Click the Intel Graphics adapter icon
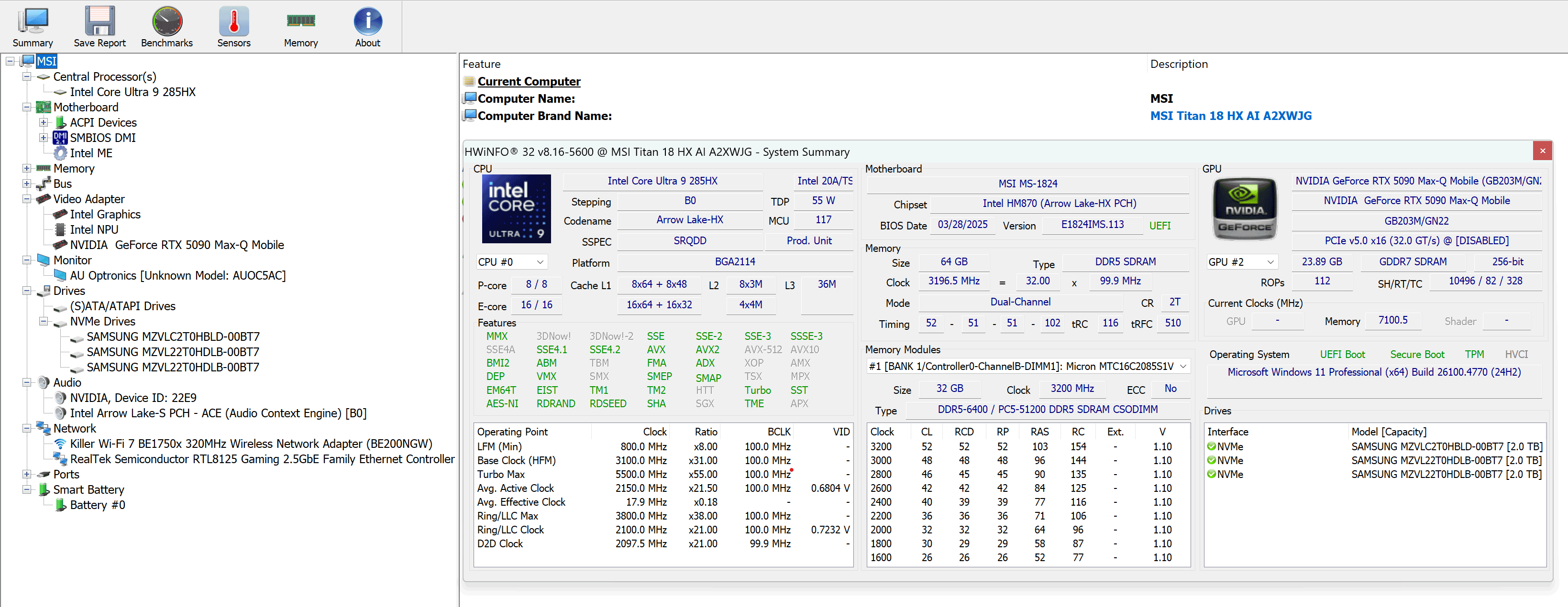1568x607 pixels. tap(60, 214)
